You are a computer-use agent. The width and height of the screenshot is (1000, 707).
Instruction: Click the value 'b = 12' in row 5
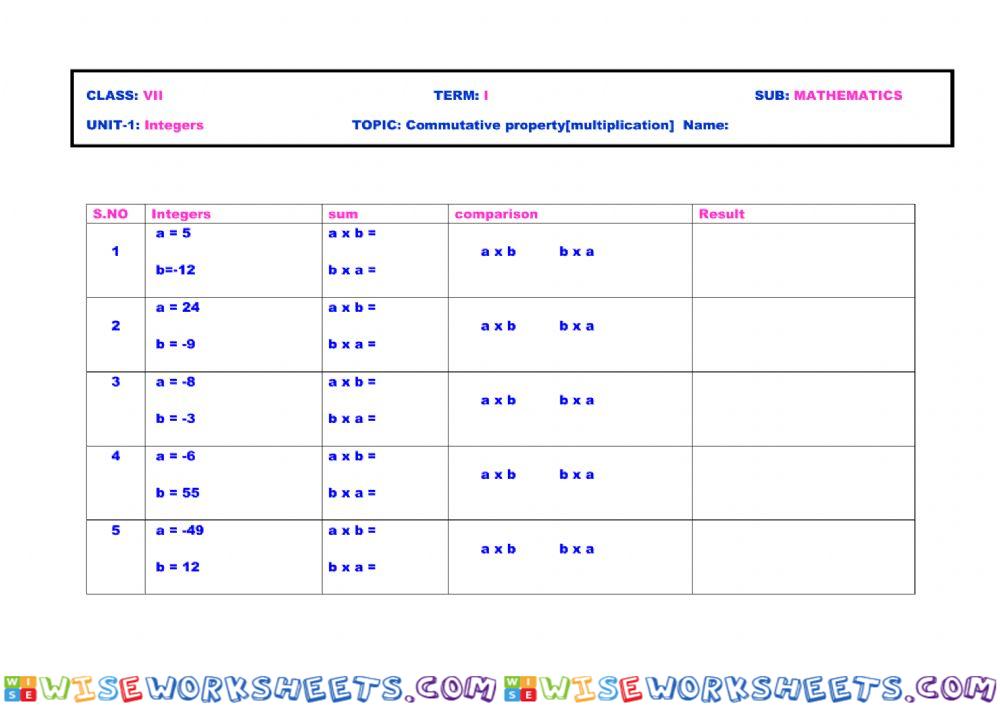click(178, 567)
